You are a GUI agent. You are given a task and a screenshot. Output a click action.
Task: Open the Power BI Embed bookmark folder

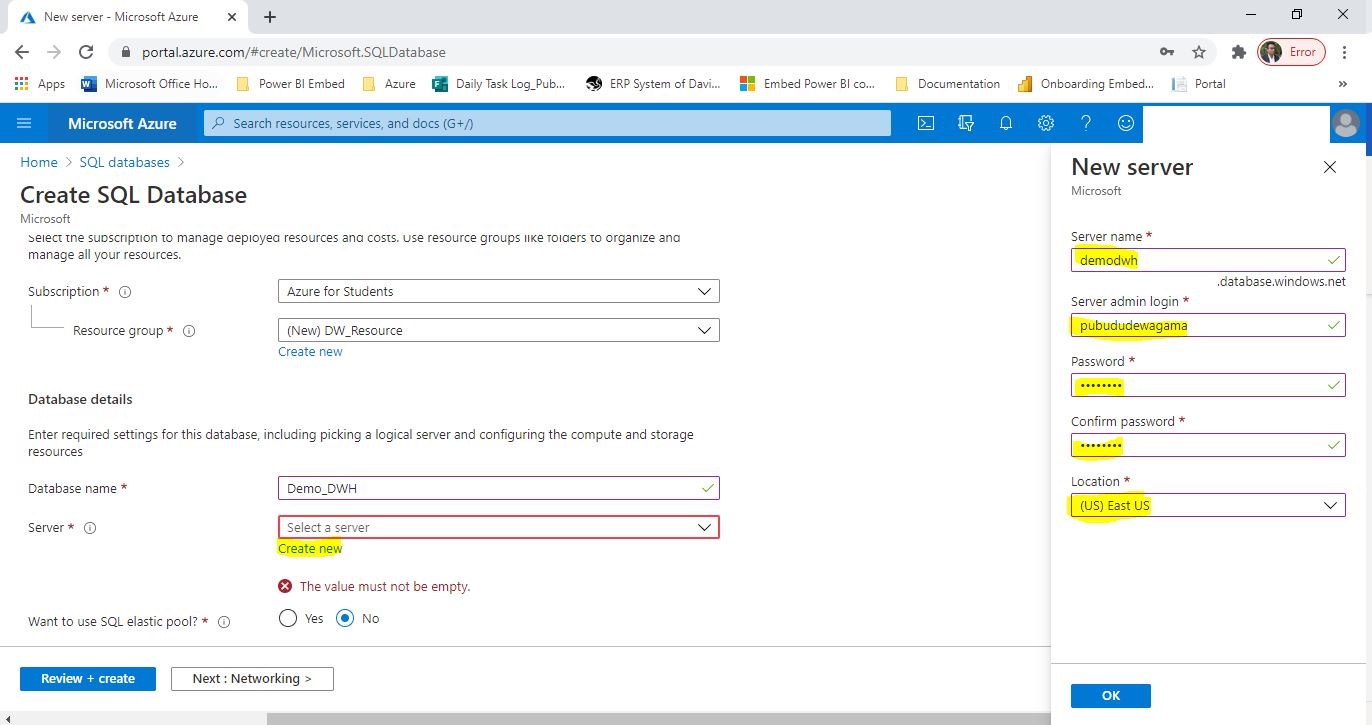pyautogui.click(x=290, y=84)
